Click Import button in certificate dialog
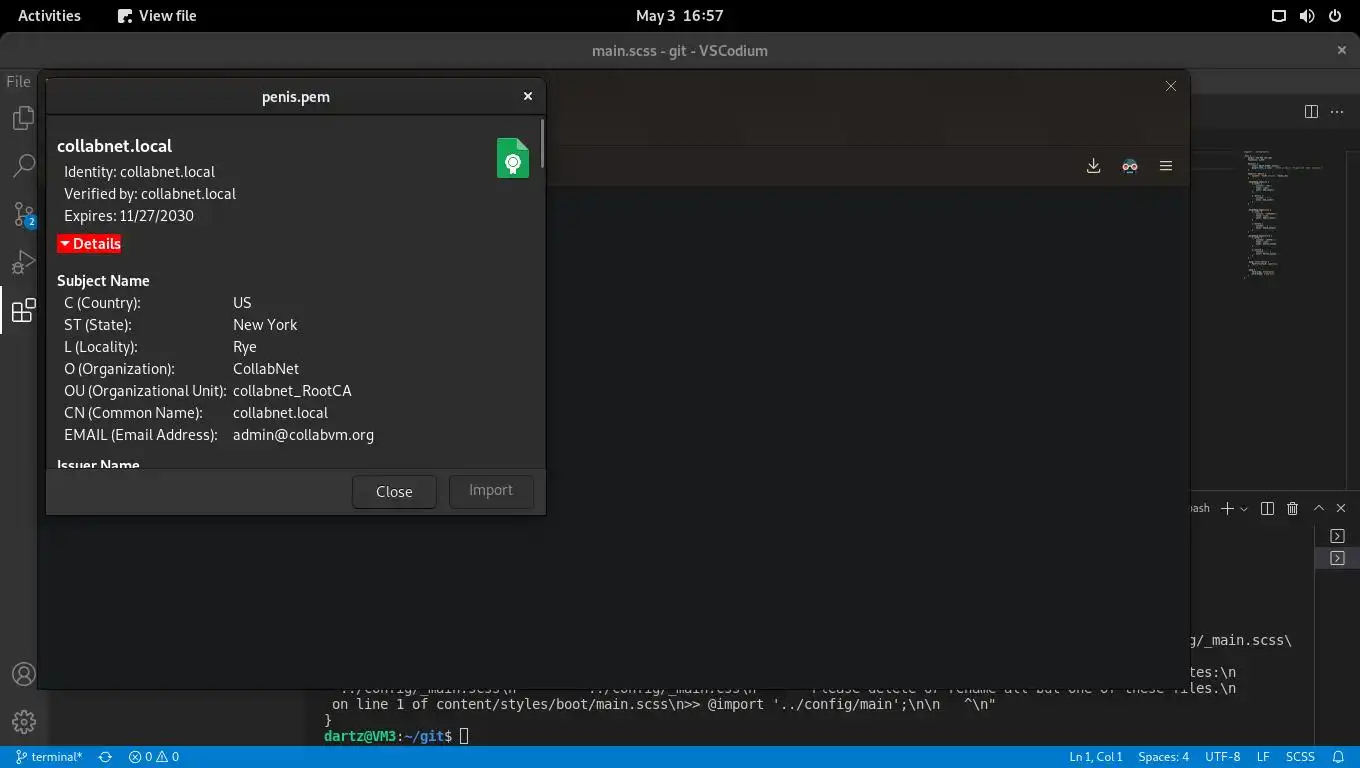 491,490
